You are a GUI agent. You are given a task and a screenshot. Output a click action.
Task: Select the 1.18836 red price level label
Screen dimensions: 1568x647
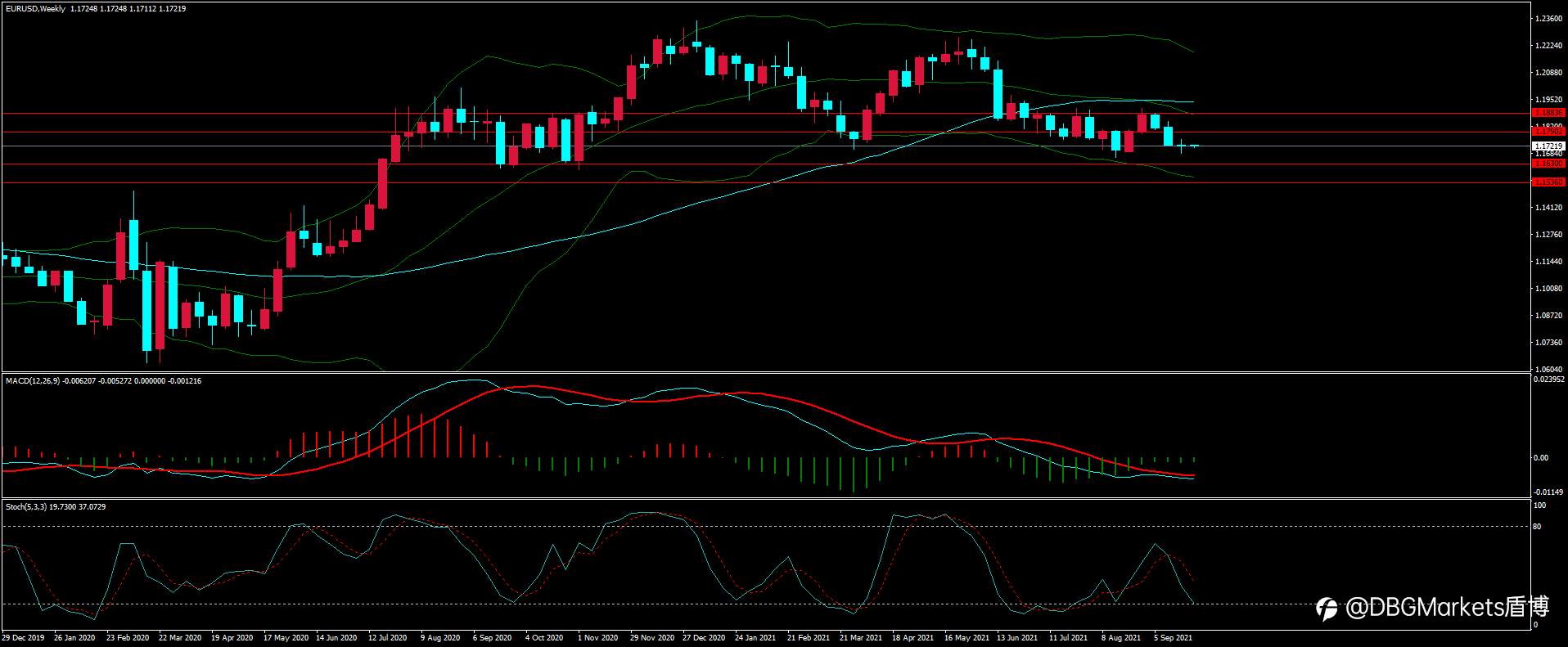pyautogui.click(x=1548, y=113)
